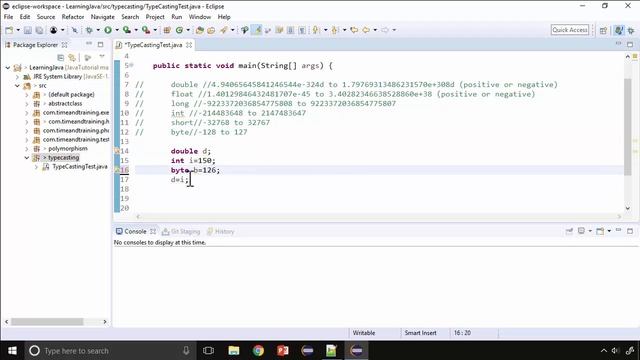Click the Coverage run icon
640x360 pixels.
click(x=127, y=30)
